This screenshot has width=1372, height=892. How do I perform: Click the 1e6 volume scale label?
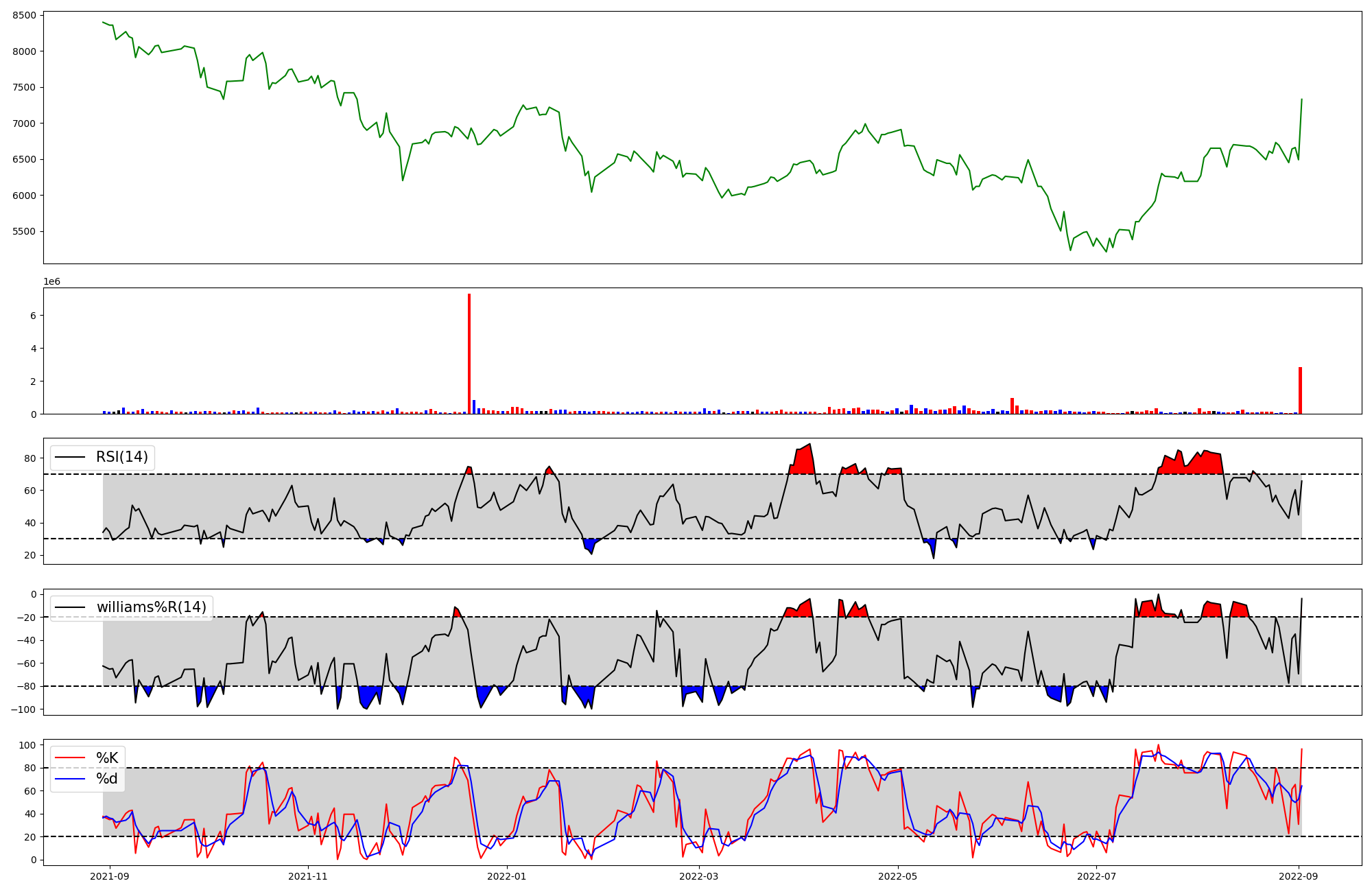click(x=51, y=282)
